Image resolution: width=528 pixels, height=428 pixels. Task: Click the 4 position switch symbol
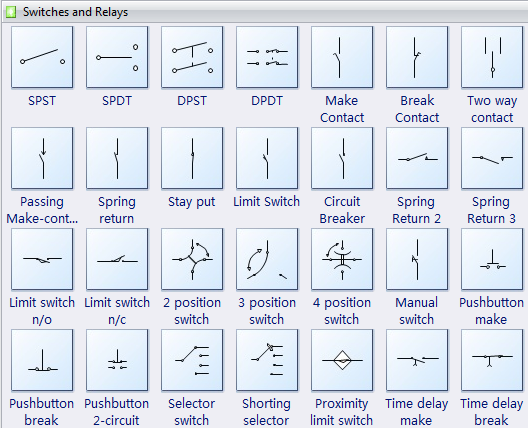tap(342, 259)
